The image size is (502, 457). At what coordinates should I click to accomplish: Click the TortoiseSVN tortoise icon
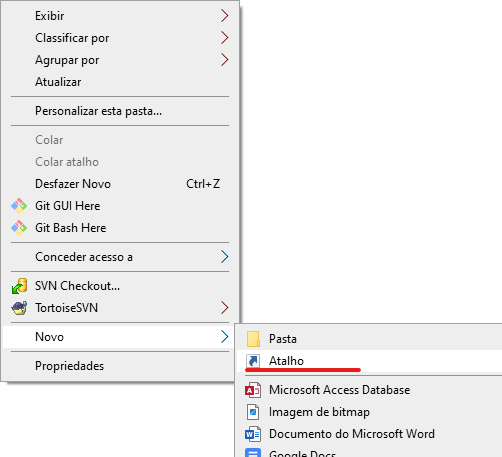[19, 308]
